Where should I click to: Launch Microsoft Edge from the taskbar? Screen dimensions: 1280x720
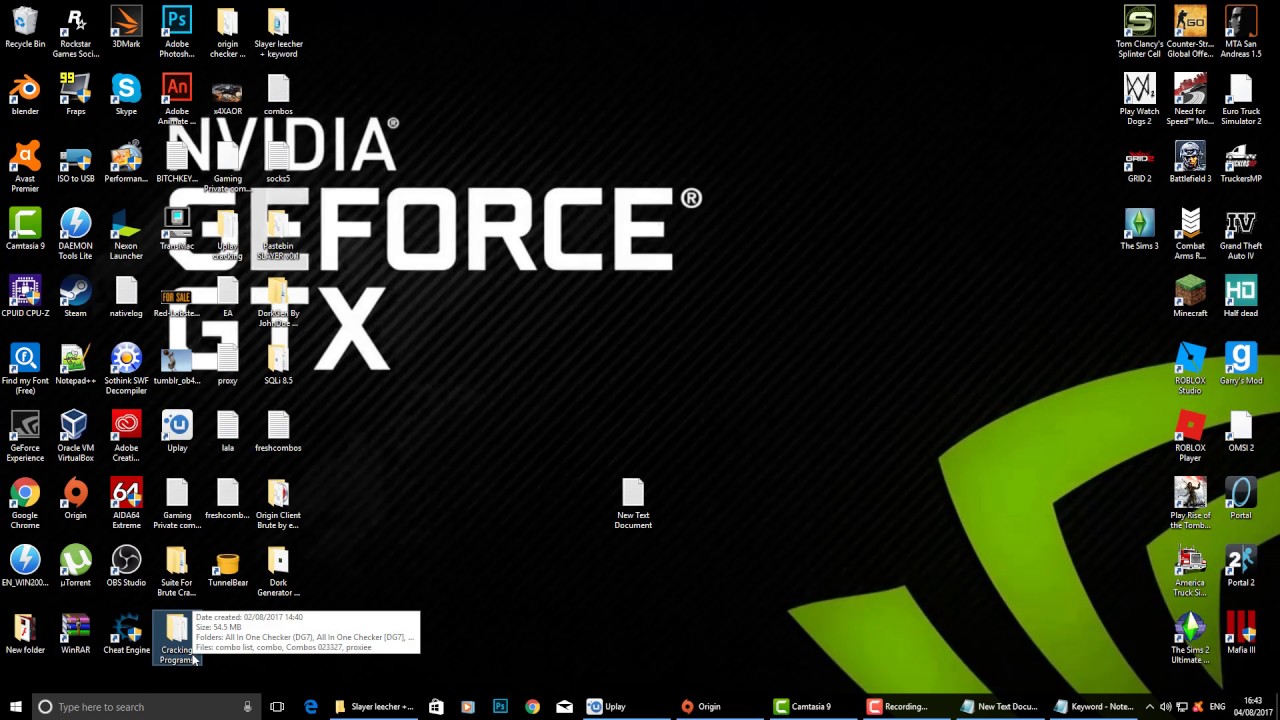[311, 706]
